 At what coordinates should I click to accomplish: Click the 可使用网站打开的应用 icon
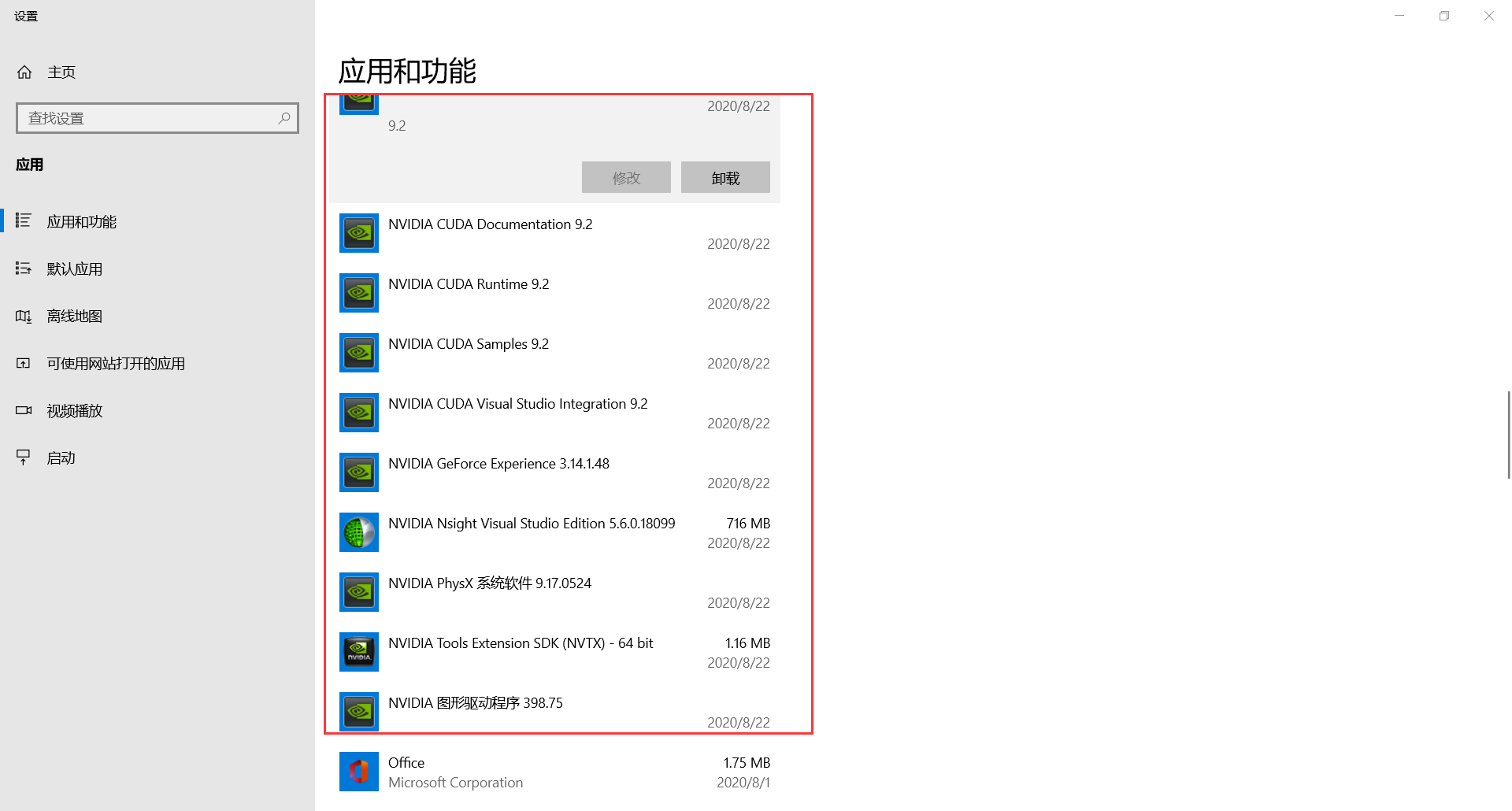click(x=24, y=363)
